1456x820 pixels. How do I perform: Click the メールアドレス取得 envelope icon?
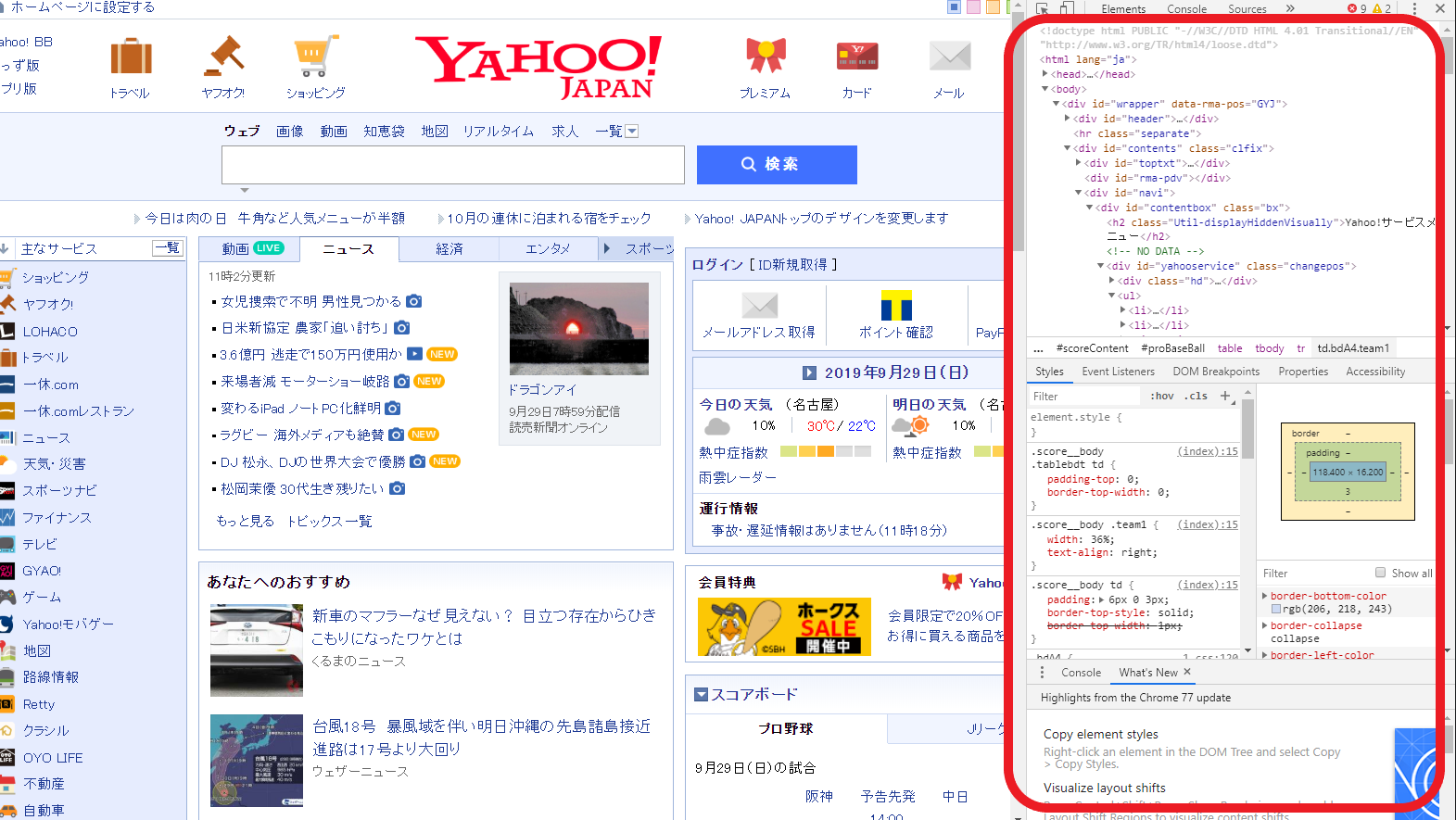(760, 305)
